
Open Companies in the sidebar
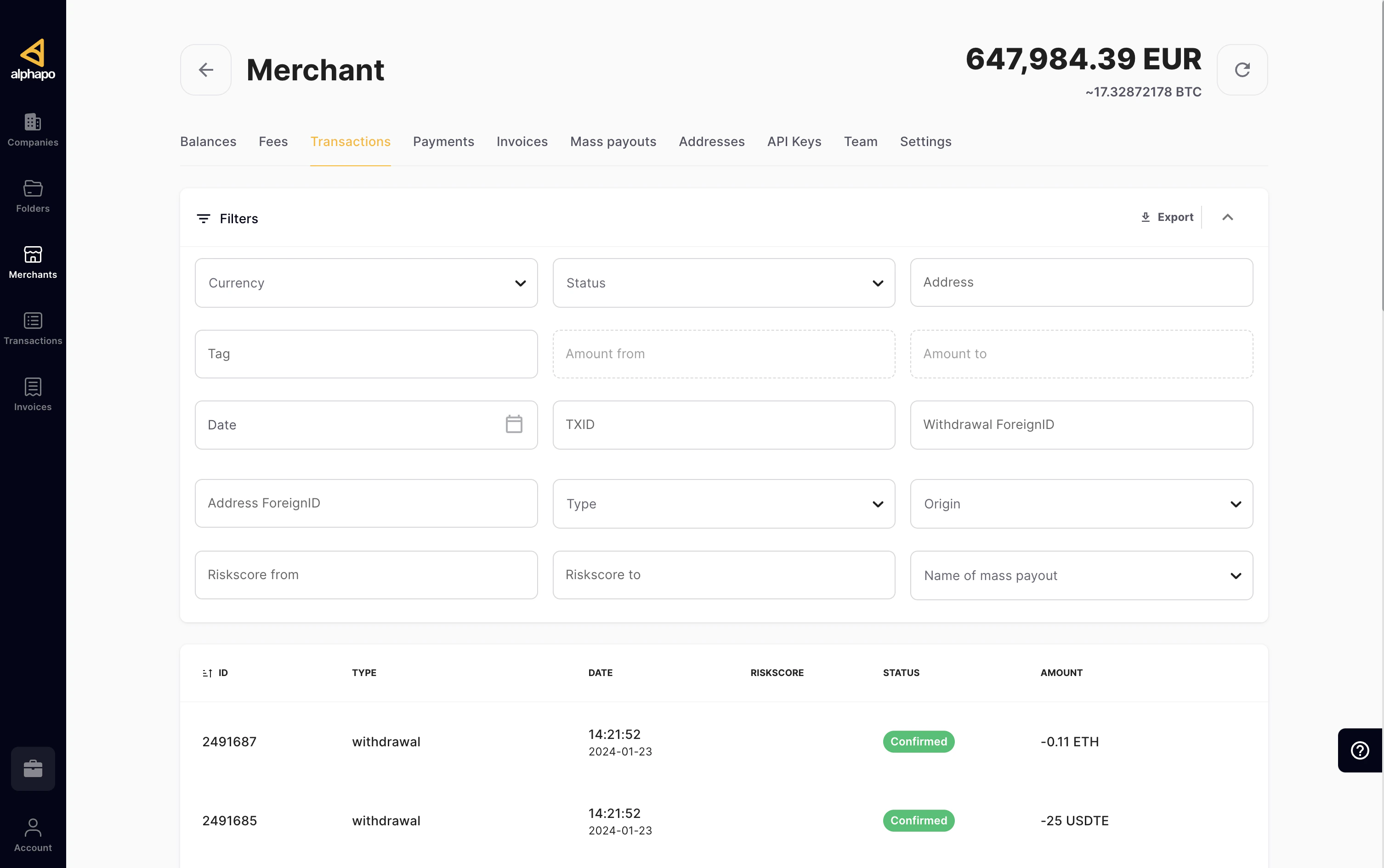[33, 130]
